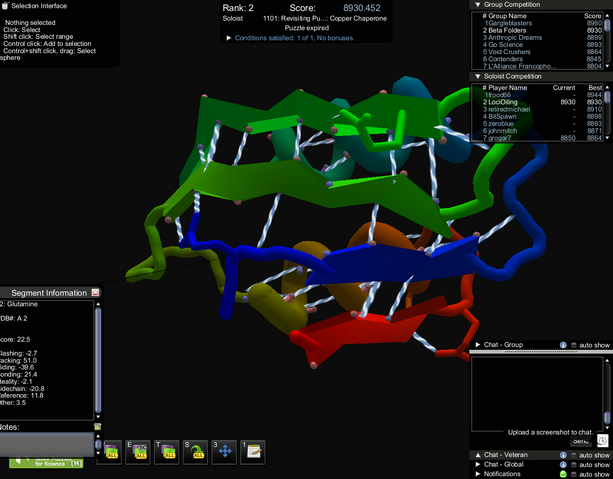Expand the Notifications section
Screen dimensions: 613x479
pyautogui.click(x=477, y=474)
